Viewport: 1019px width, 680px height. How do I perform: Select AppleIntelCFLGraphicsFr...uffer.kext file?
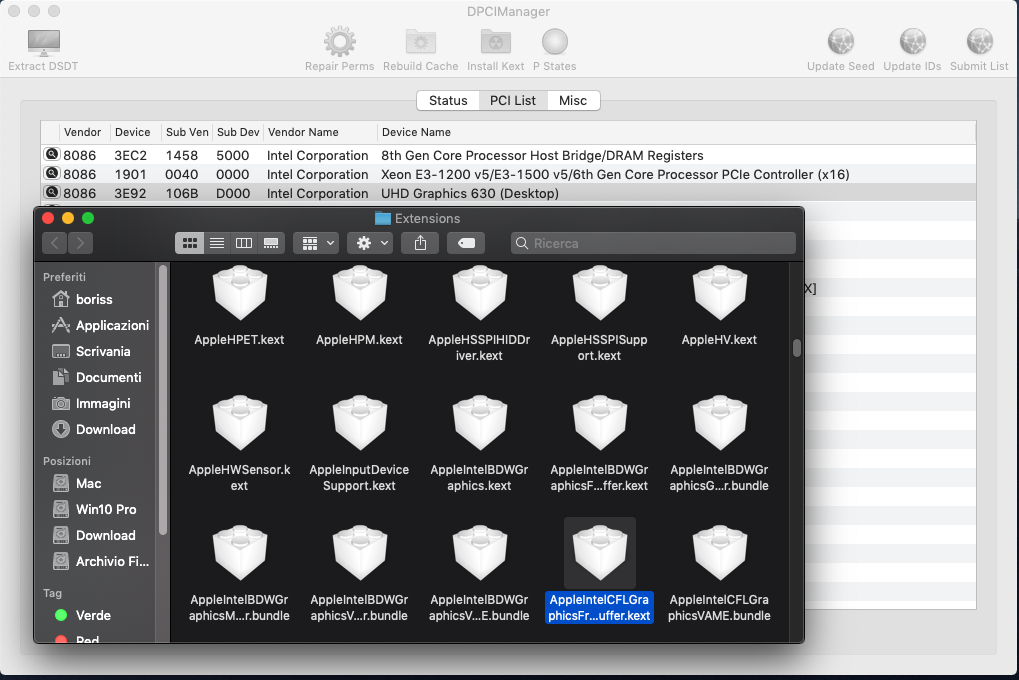pos(599,572)
